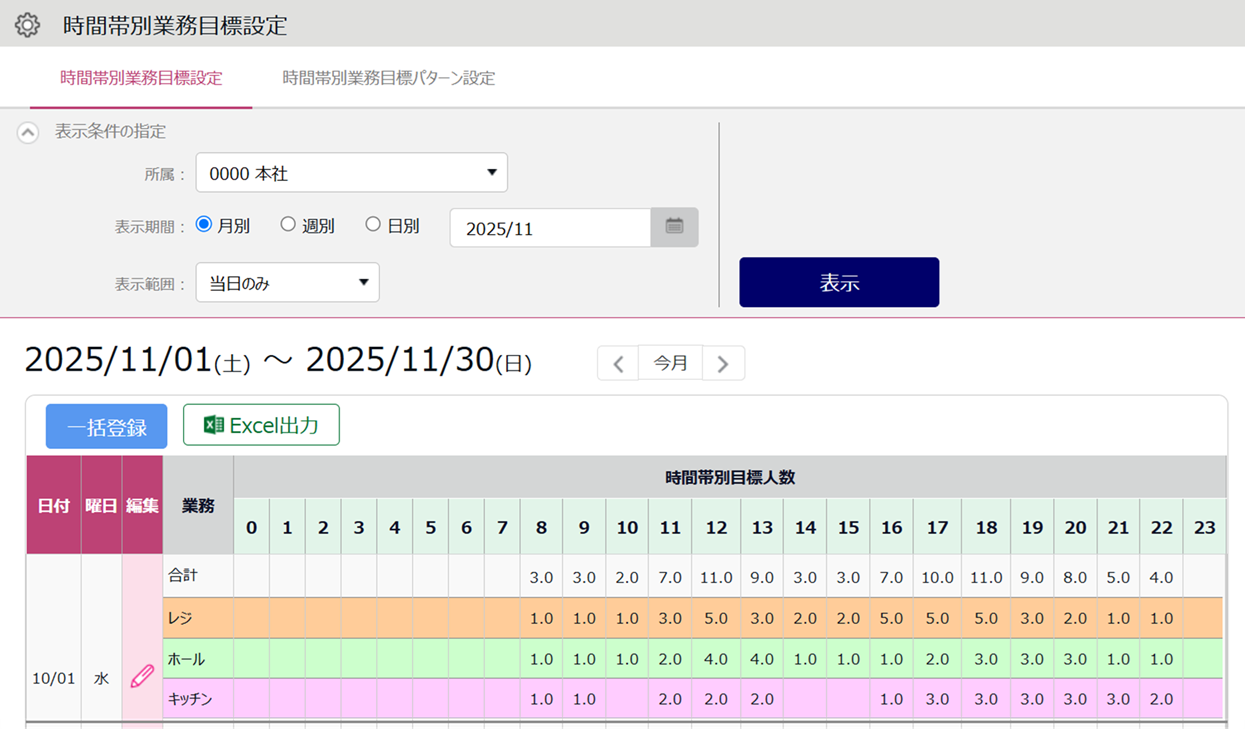Click the 2025/11 date input field

[550, 228]
